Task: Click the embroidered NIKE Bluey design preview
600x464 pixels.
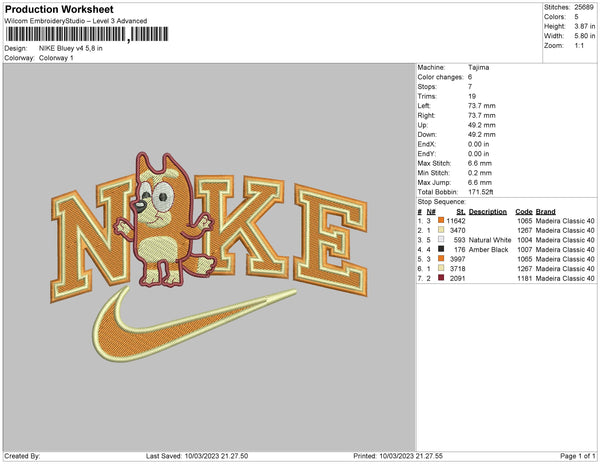Action: coord(209,257)
